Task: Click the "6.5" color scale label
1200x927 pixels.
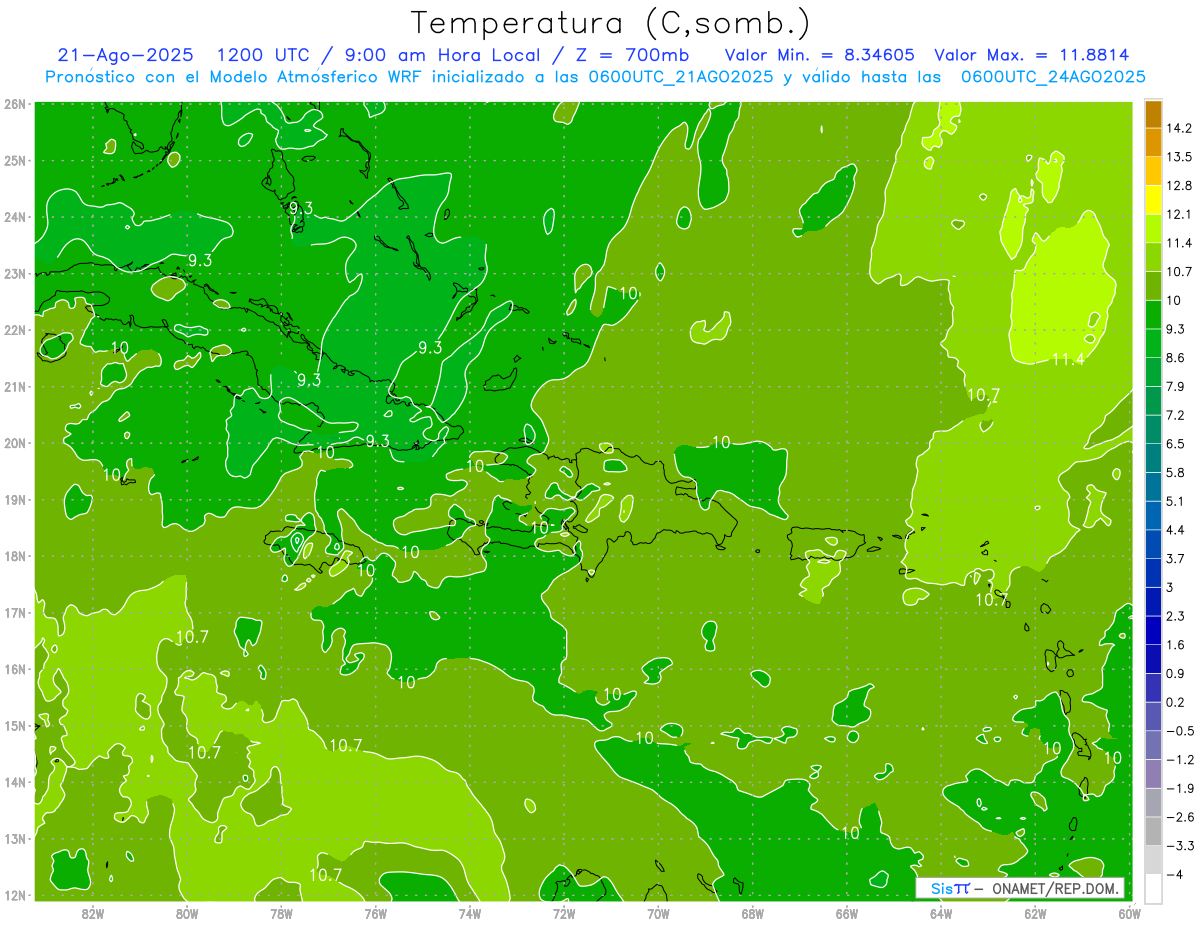Action: point(1176,443)
